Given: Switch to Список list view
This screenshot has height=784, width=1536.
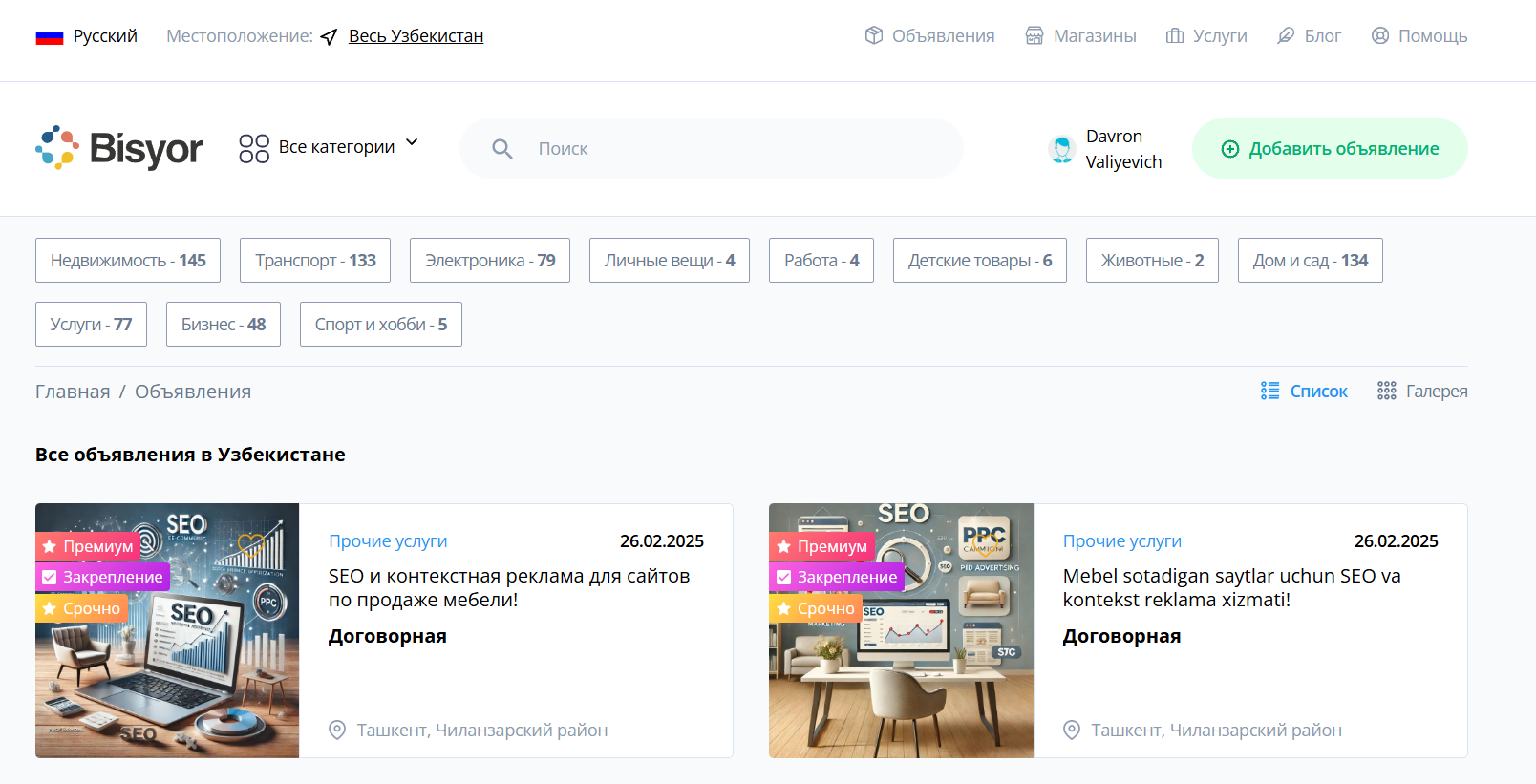Looking at the screenshot, I should point(1304,391).
